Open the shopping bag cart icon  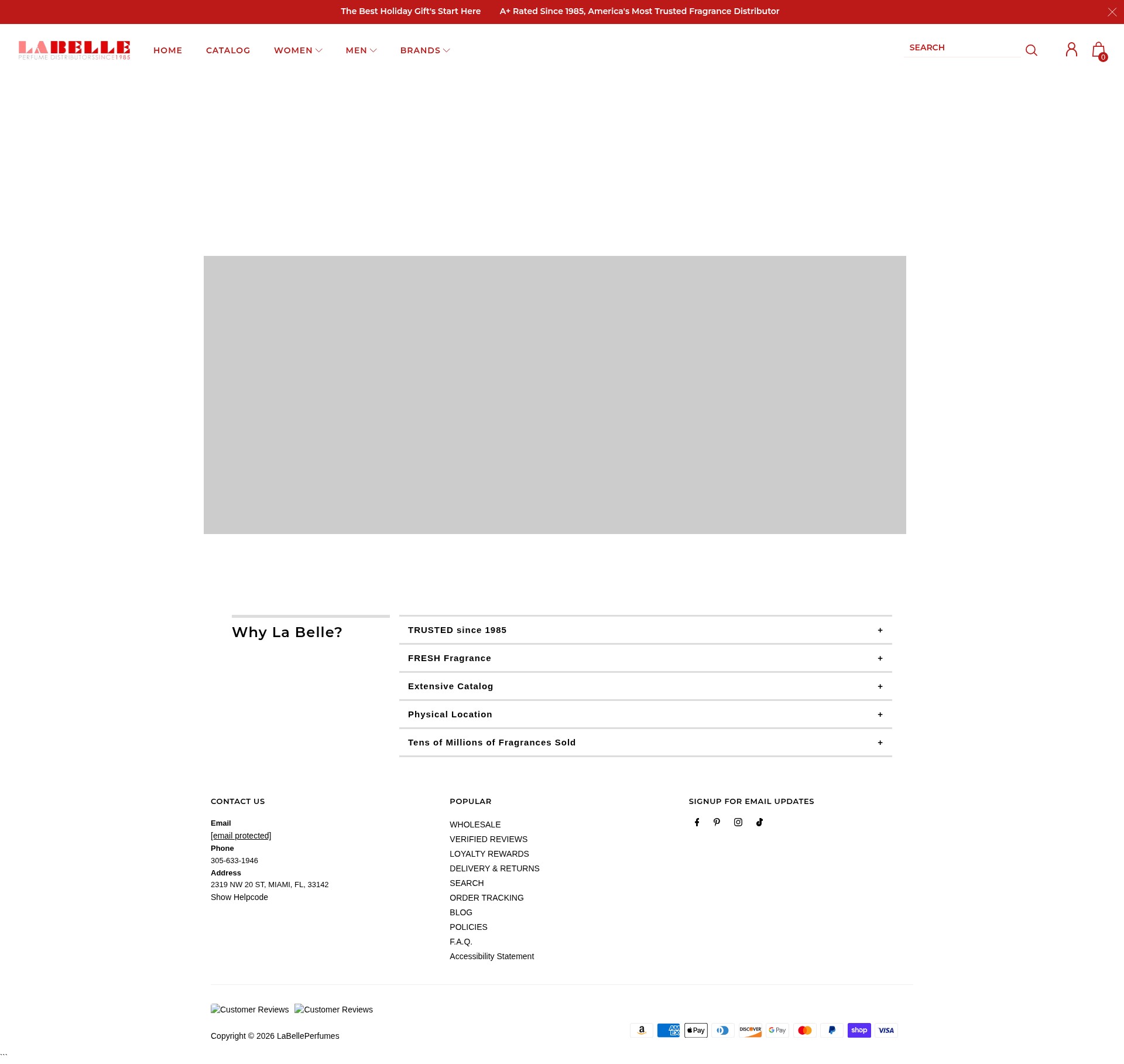[x=1099, y=51]
